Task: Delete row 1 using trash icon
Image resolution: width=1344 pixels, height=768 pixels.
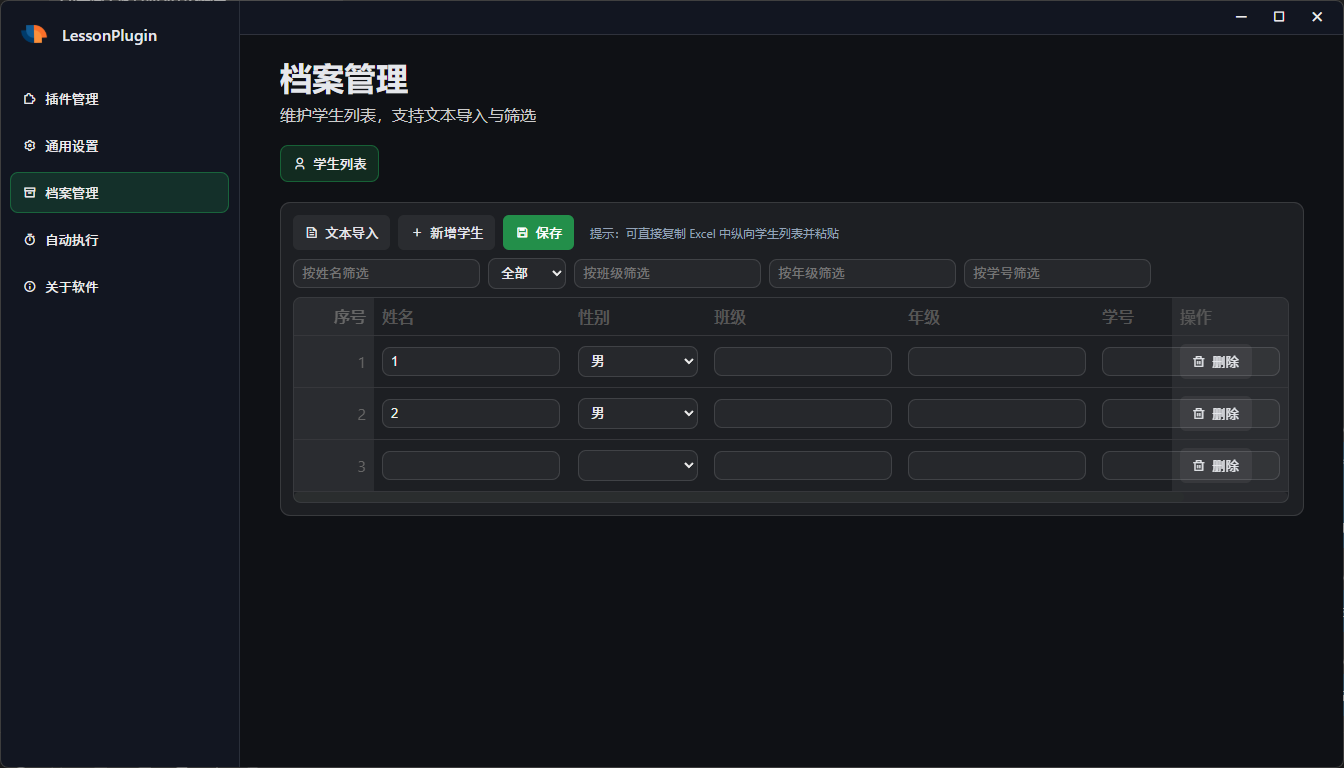Action: (x=1199, y=362)
